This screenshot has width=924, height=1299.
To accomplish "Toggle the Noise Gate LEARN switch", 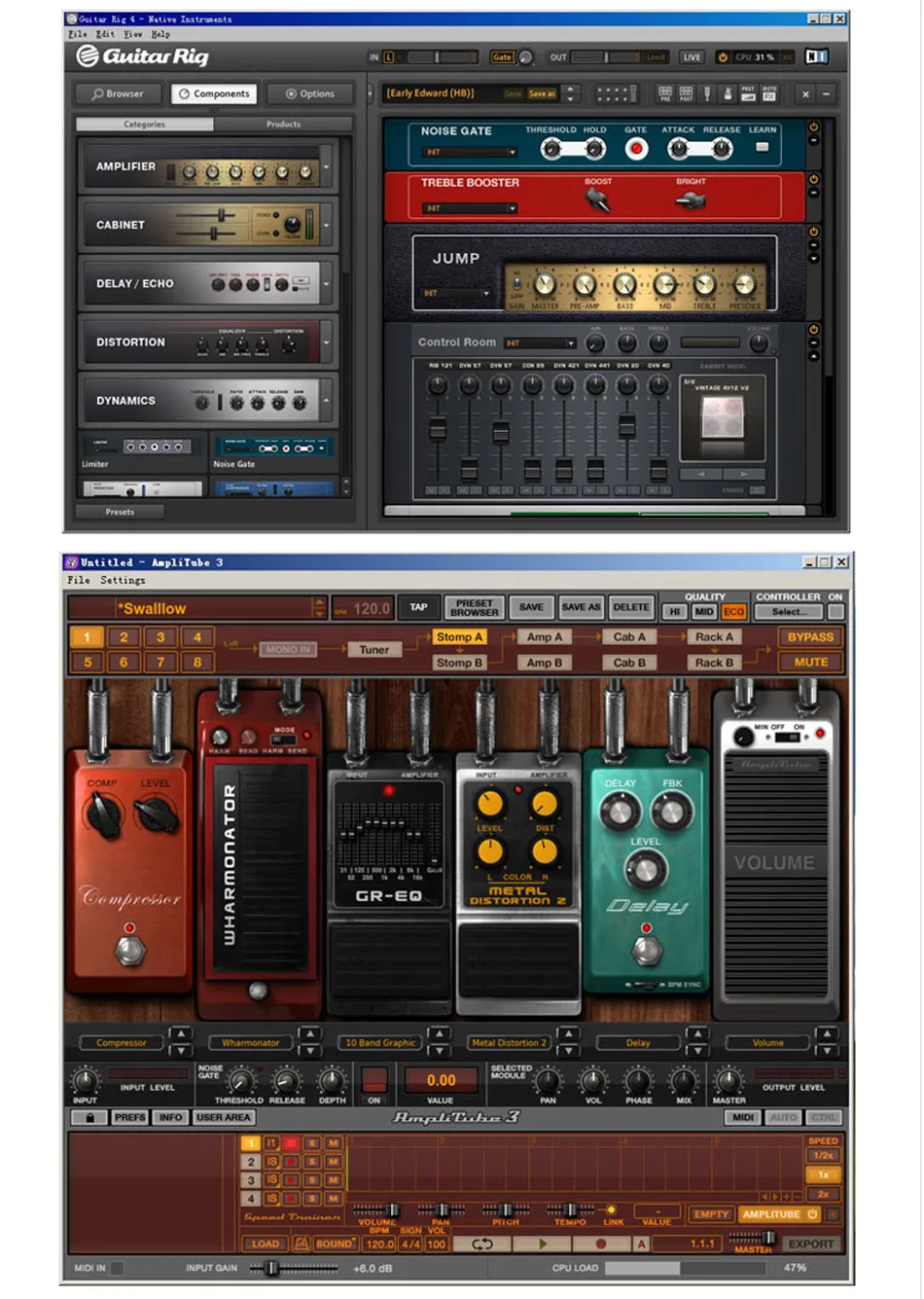I will coord(762,147).
